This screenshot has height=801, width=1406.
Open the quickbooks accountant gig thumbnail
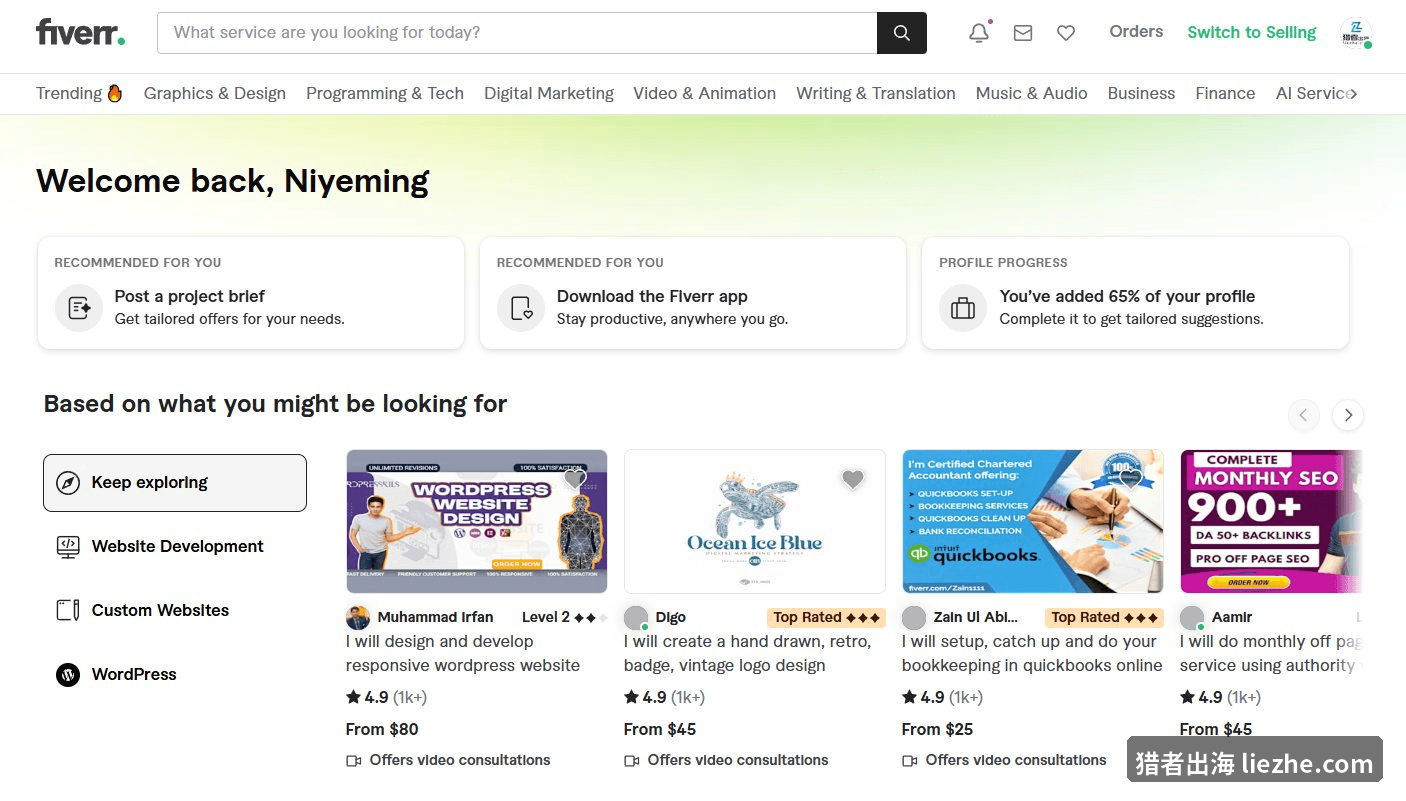[x=1033, y=522]
